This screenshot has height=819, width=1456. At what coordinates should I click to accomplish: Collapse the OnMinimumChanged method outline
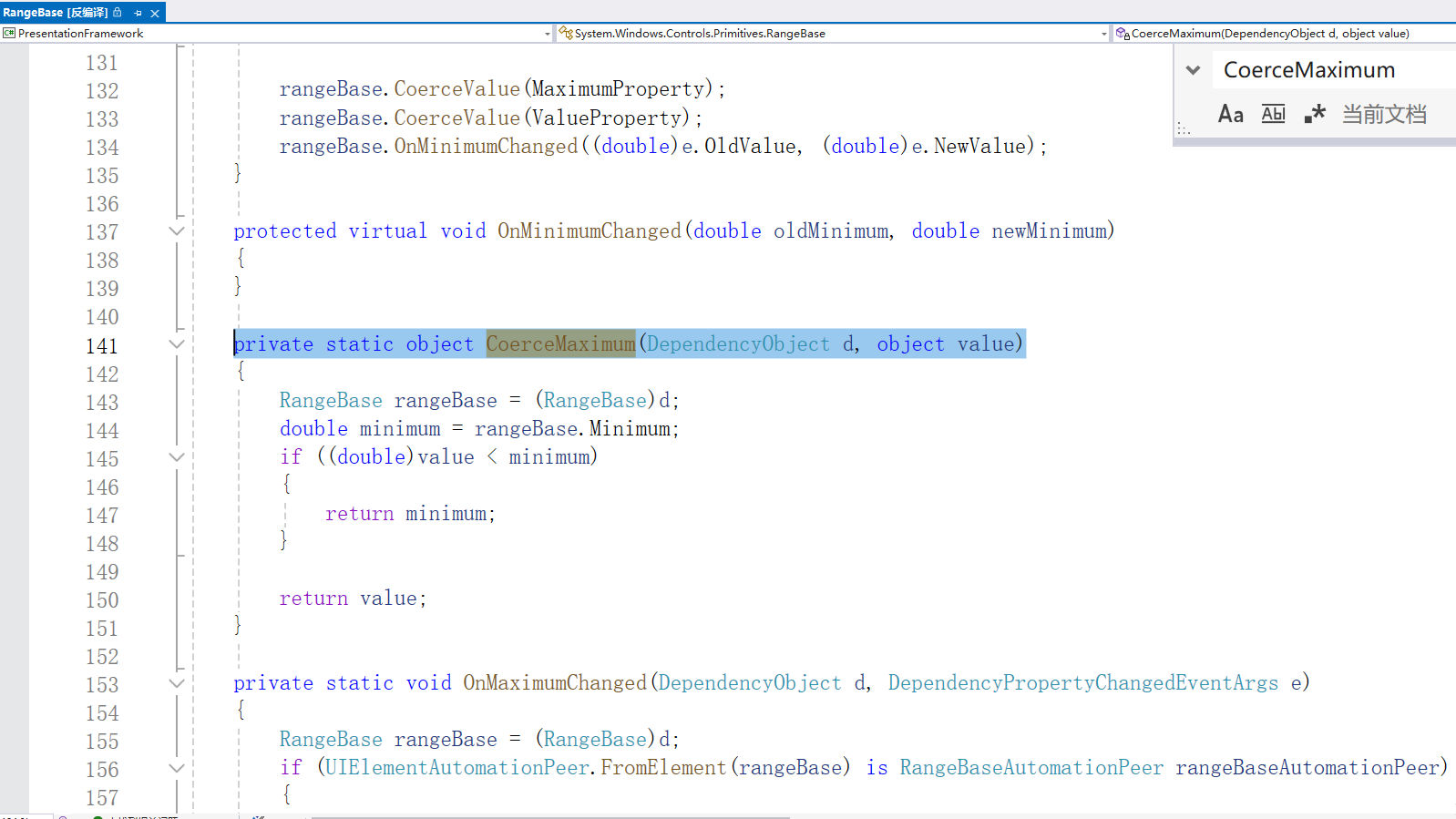(x=177, y=231)
